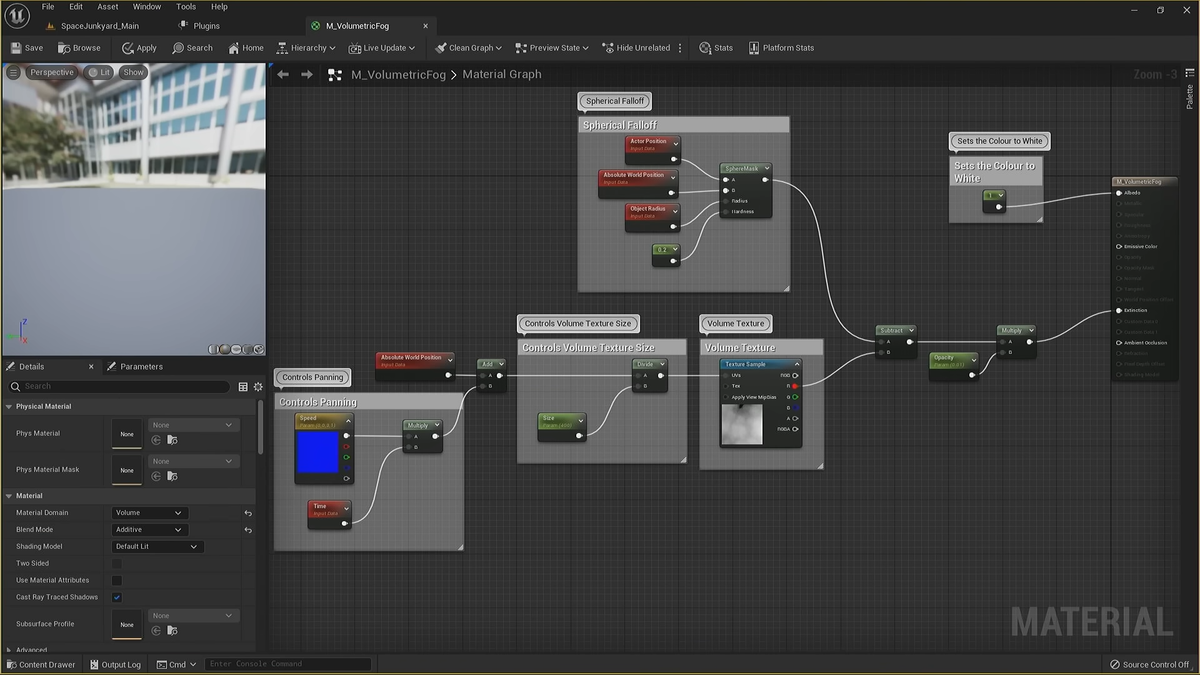This screenshot has height=675, width=1200.
Task: Click the blue Speed color swatch
Action: pos(317,453)
